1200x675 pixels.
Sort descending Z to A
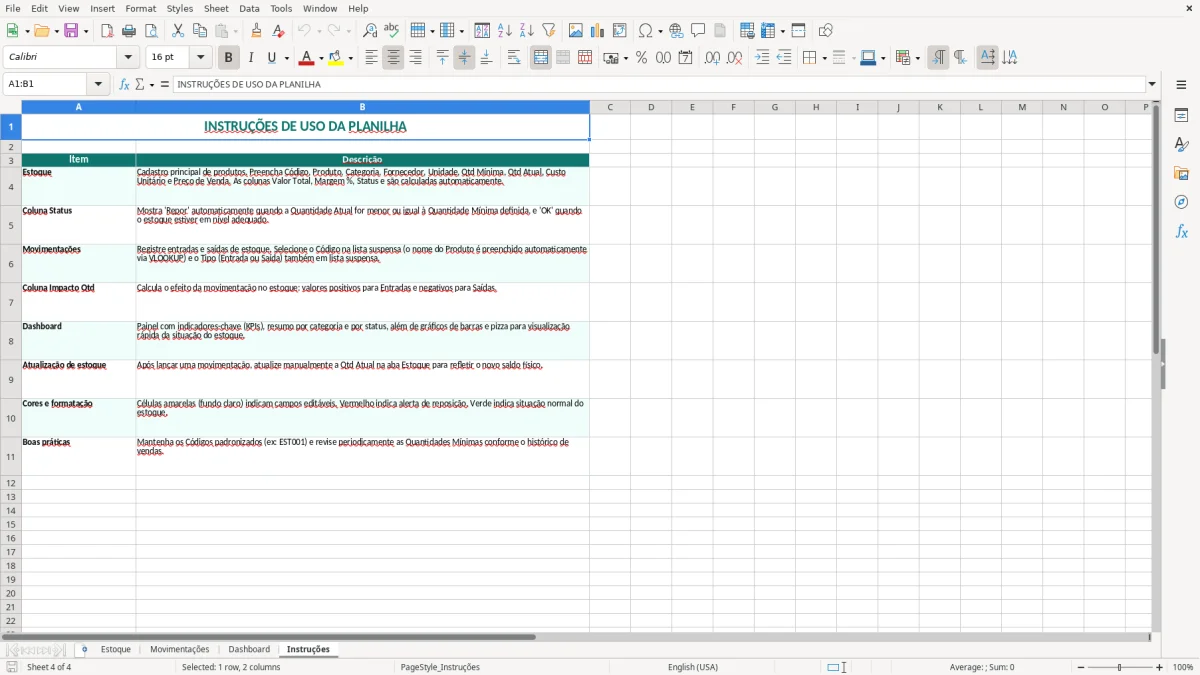tap(527, 31)
